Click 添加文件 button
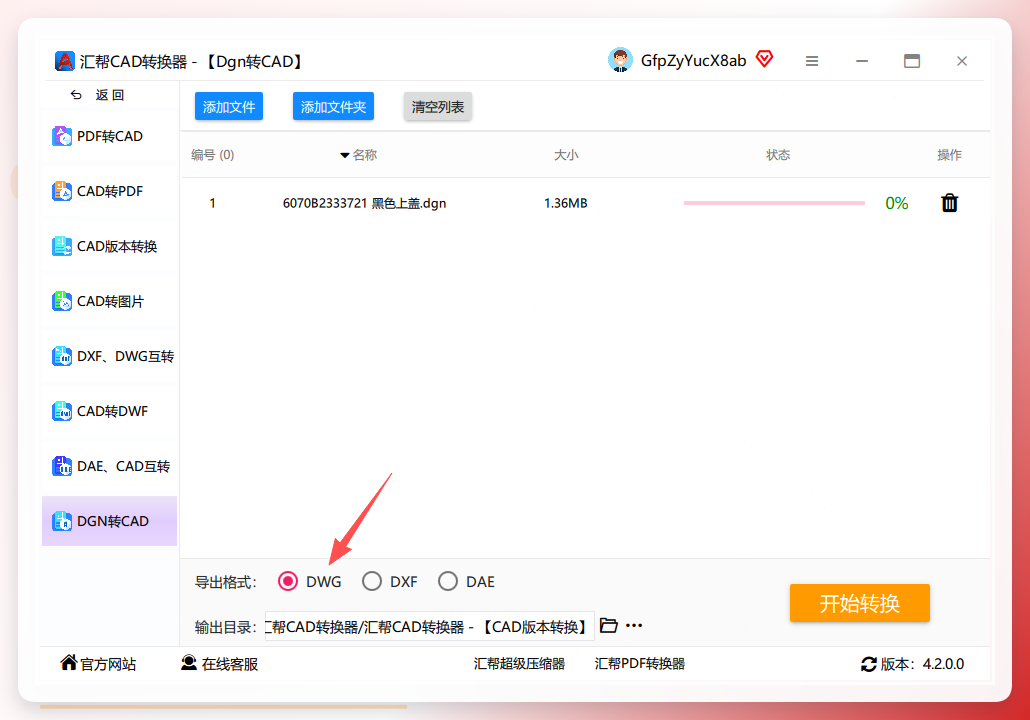1030x720 pixels. tap(229, 106)
